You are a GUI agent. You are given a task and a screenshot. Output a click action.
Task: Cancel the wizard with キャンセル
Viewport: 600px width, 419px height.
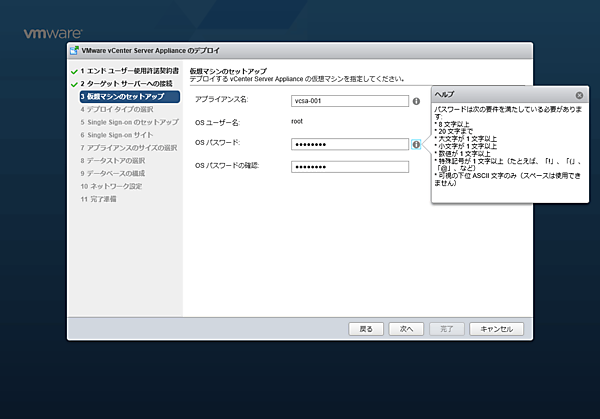496,328
